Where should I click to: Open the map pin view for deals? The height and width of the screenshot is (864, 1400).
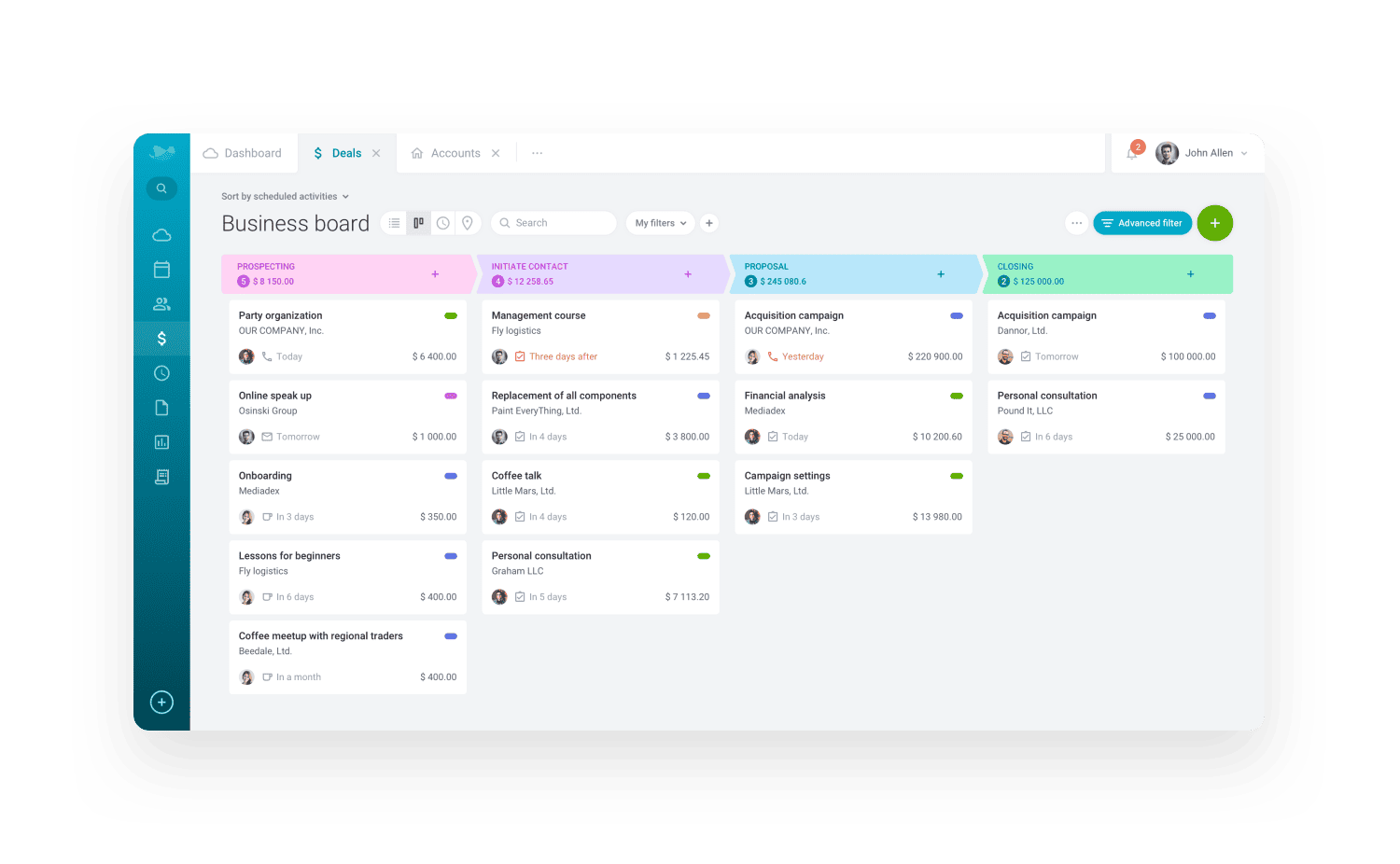(468, 223)
